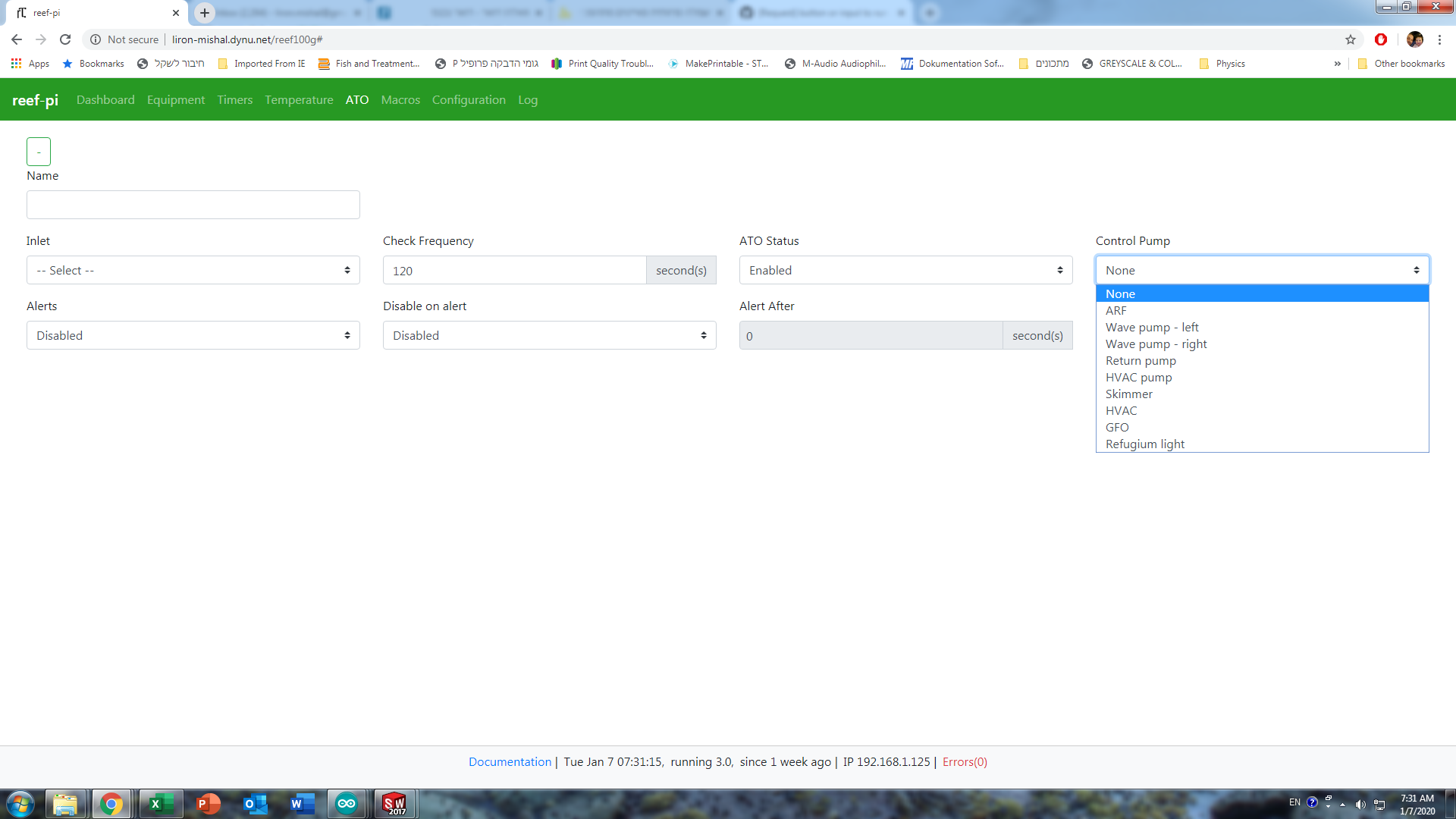Screen dimensions: 1456x819
Task: Open Excel from the taskbar
Action: point(159,803)
